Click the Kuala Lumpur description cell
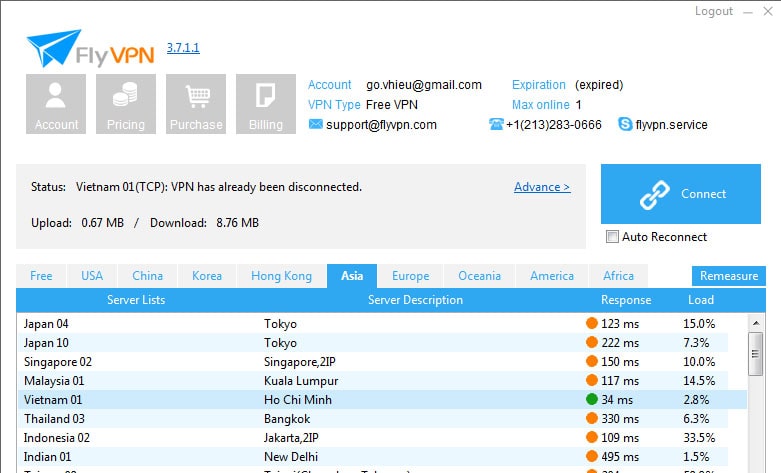The height and width of the screenshot is (473, 781). click(x=301, y=381)
